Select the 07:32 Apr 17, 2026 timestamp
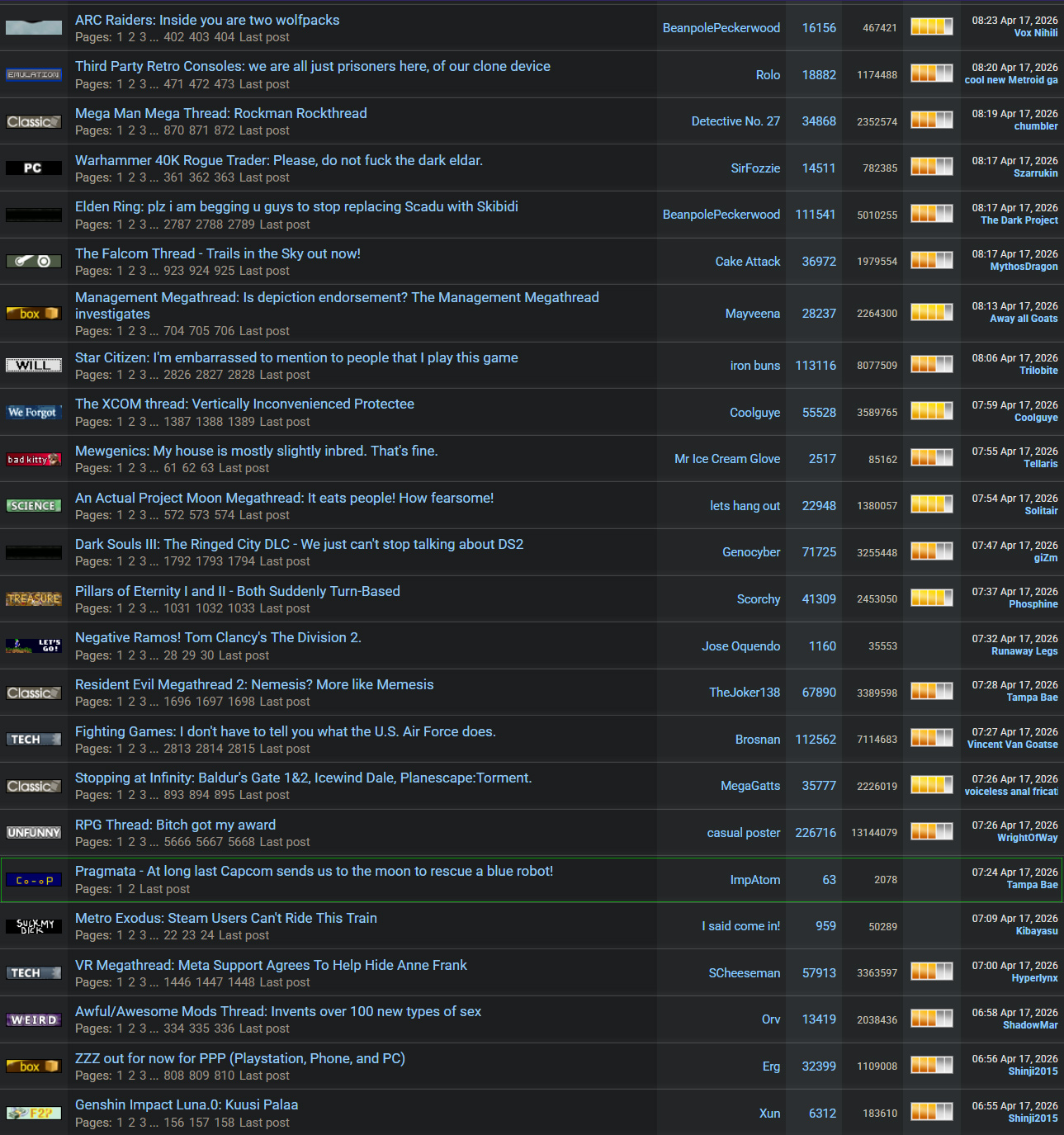The width and height of the screenshot is (1064, 1135). [x=1015, y=639]
